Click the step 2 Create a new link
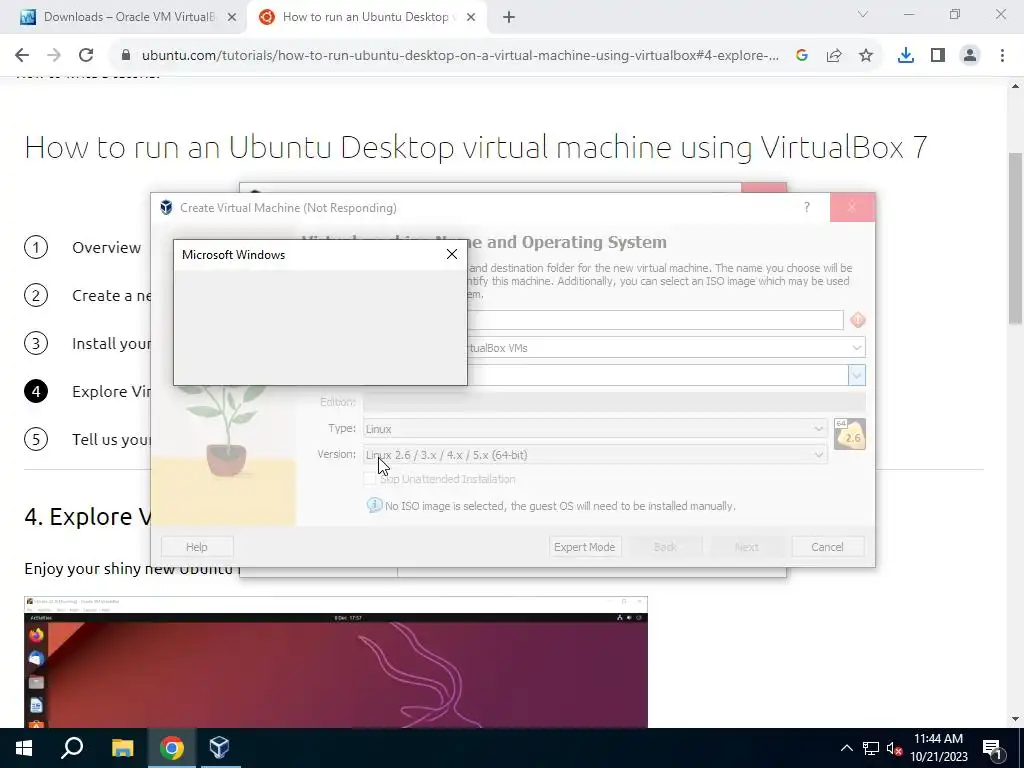 tap(111, 295)
